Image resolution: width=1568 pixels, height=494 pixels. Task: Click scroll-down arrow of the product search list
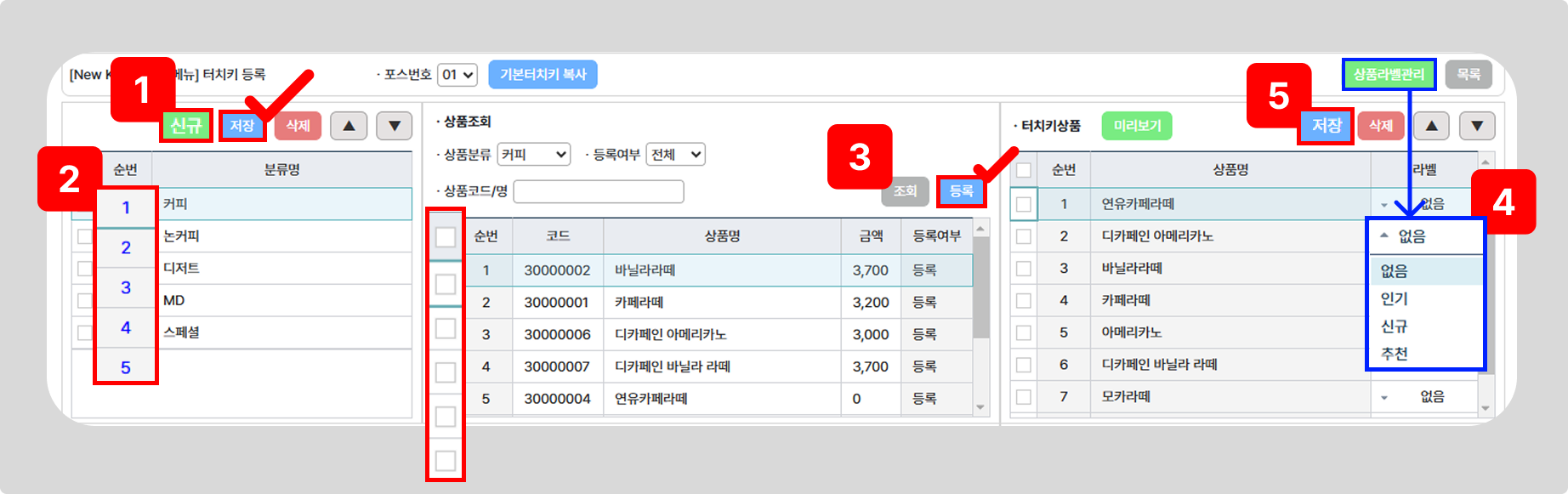point(980,407)
